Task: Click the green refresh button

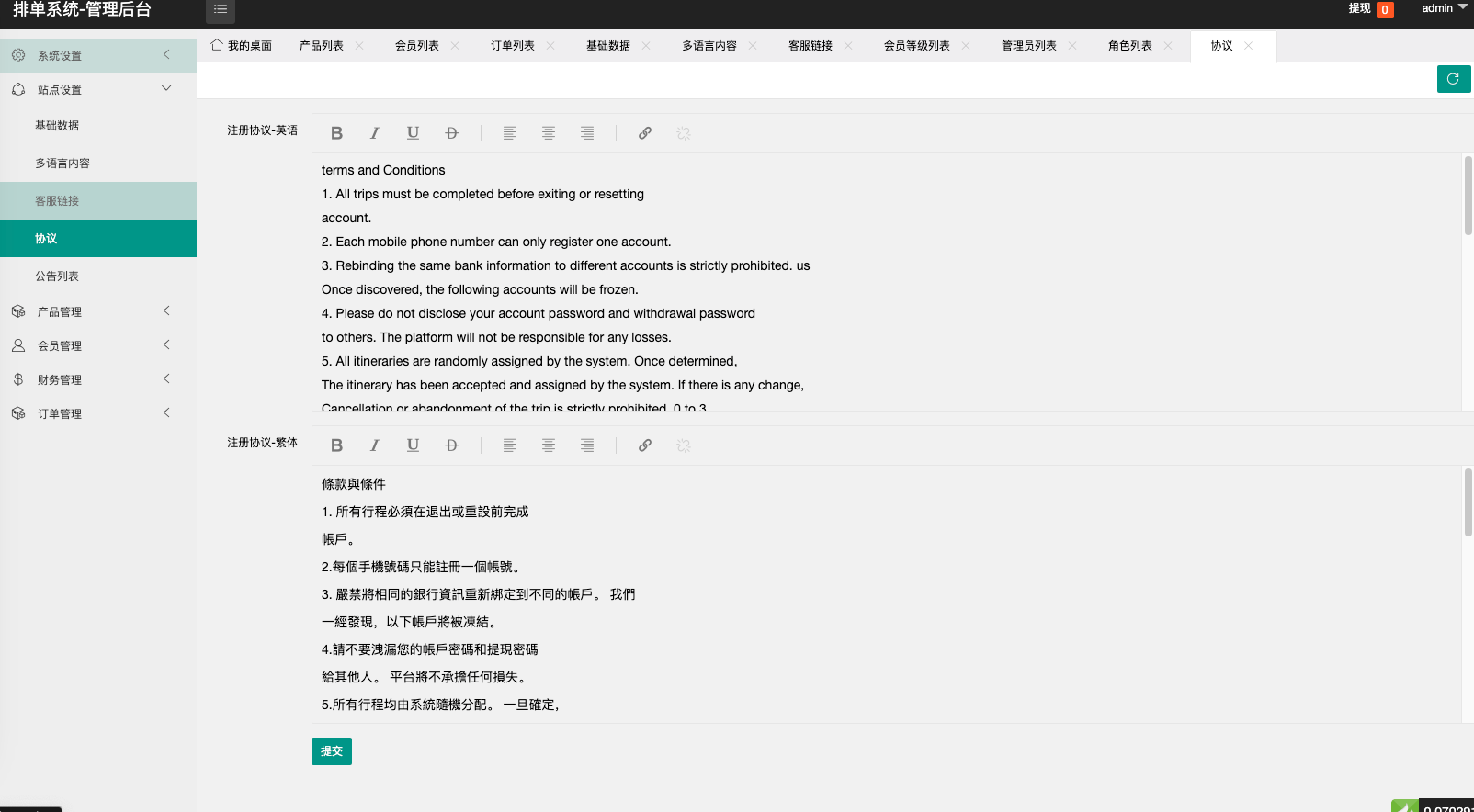Action: coord(1453,79)
